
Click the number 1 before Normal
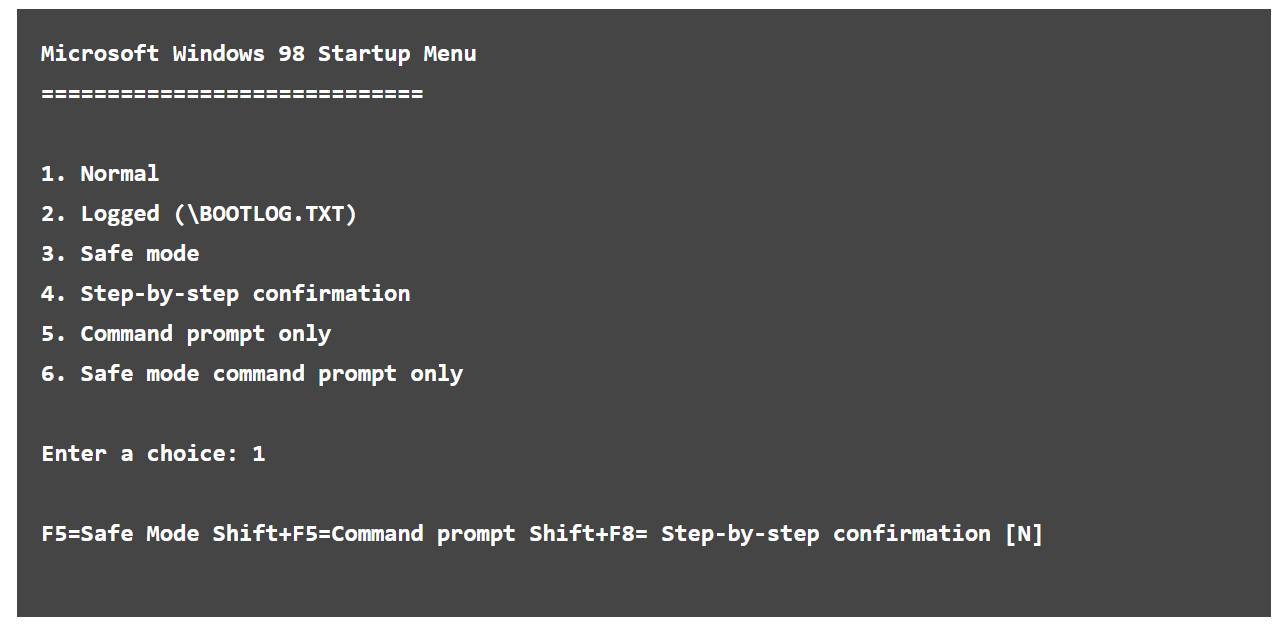tap(48, 174)
